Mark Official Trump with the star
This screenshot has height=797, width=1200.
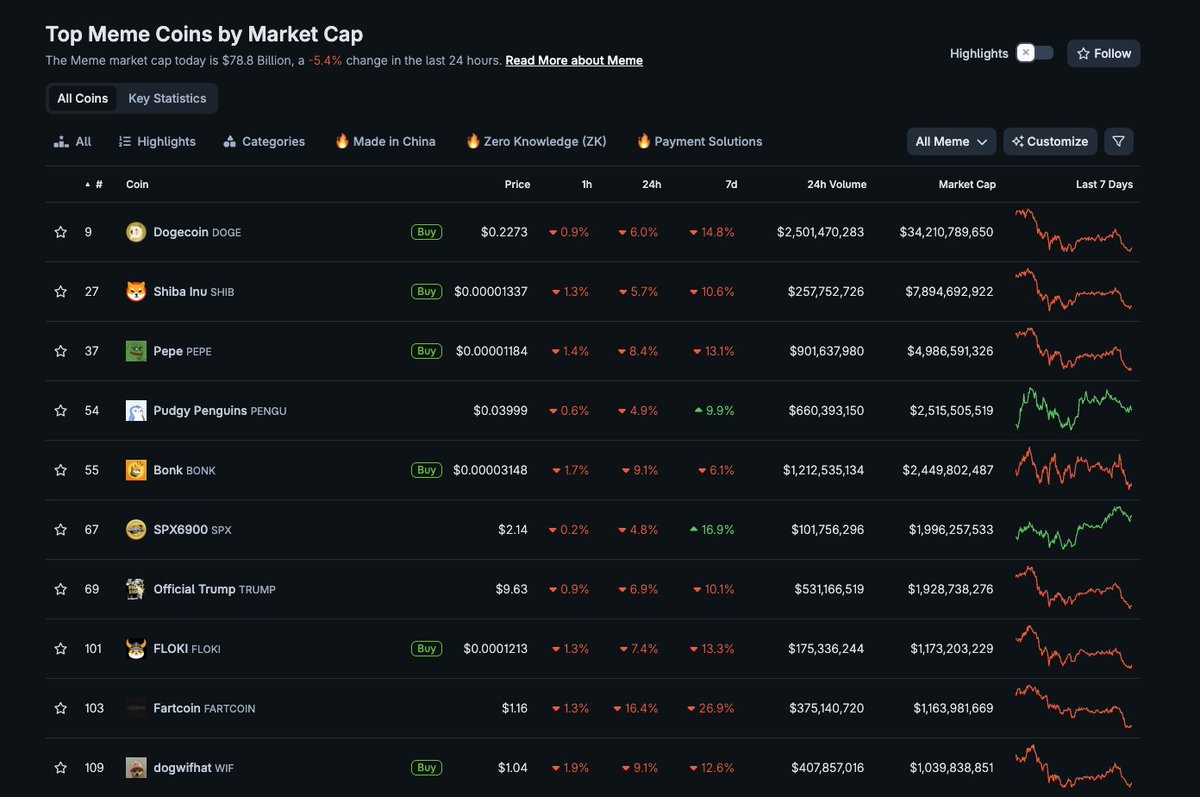pos(61,589)
